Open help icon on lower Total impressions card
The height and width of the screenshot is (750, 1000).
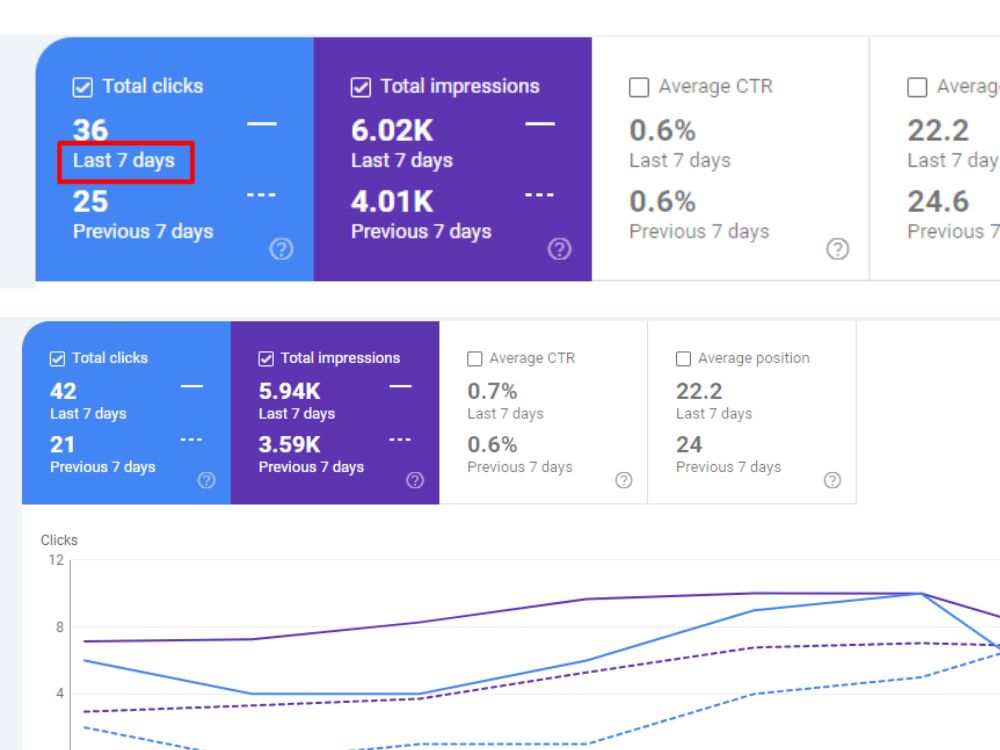[x=415, y=480]
